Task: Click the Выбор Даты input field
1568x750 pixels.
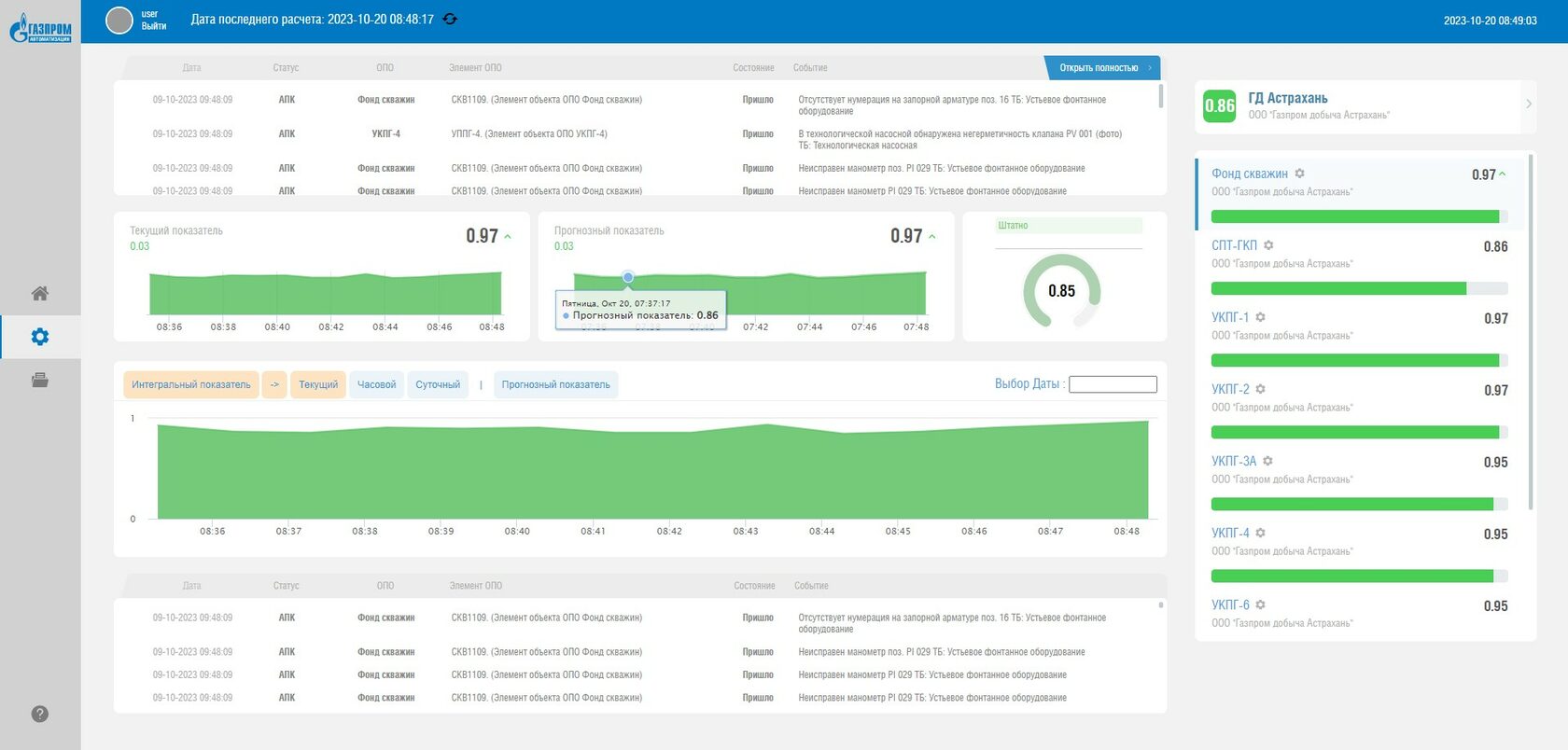Action: coord(1113,384)
